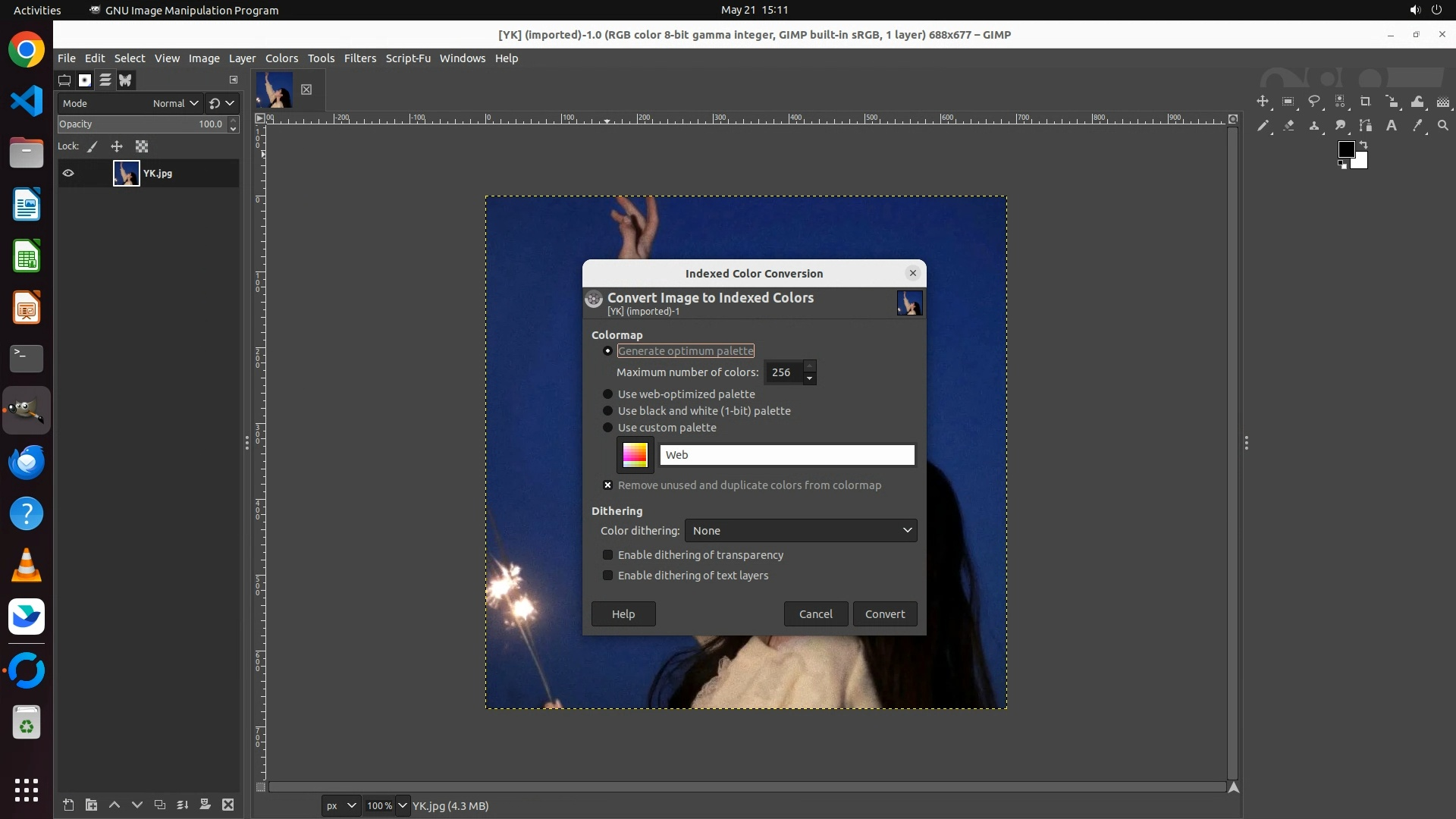1456x819 pixels.
Task: Open the zoom percentage dropdown
Action: tap(402, 806)
